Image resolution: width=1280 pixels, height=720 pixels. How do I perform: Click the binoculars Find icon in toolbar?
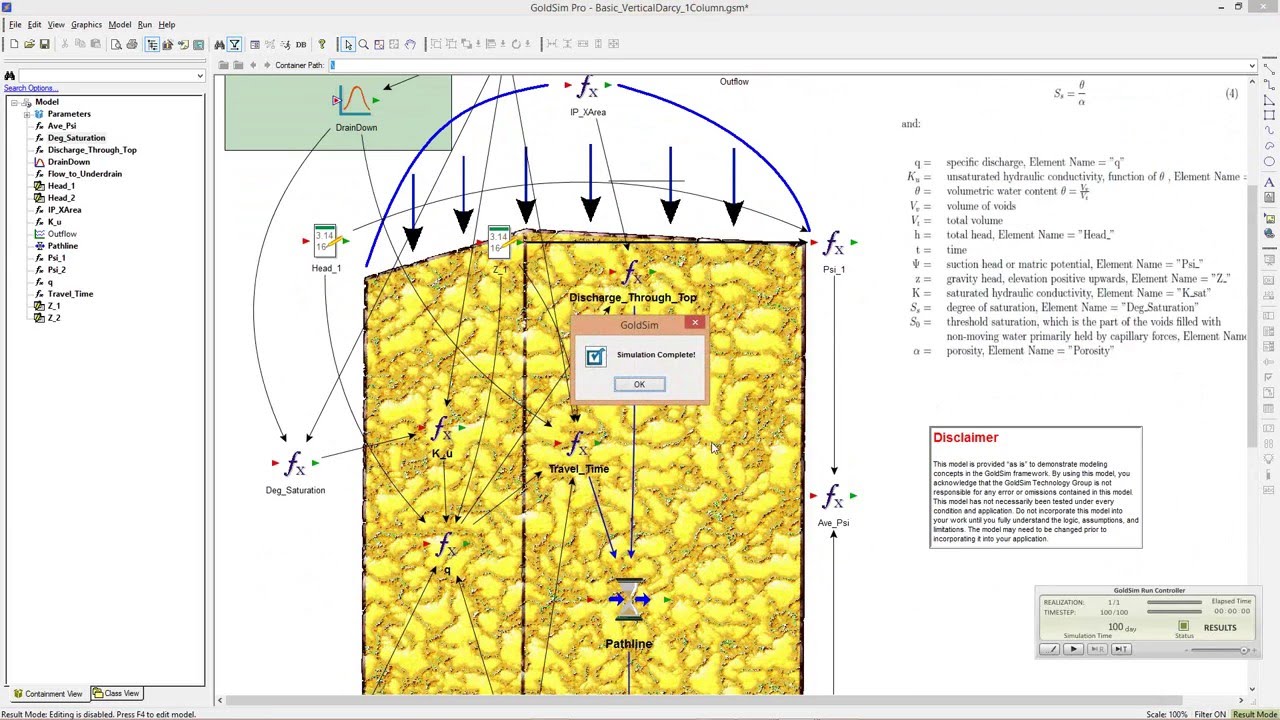[219, 44]
